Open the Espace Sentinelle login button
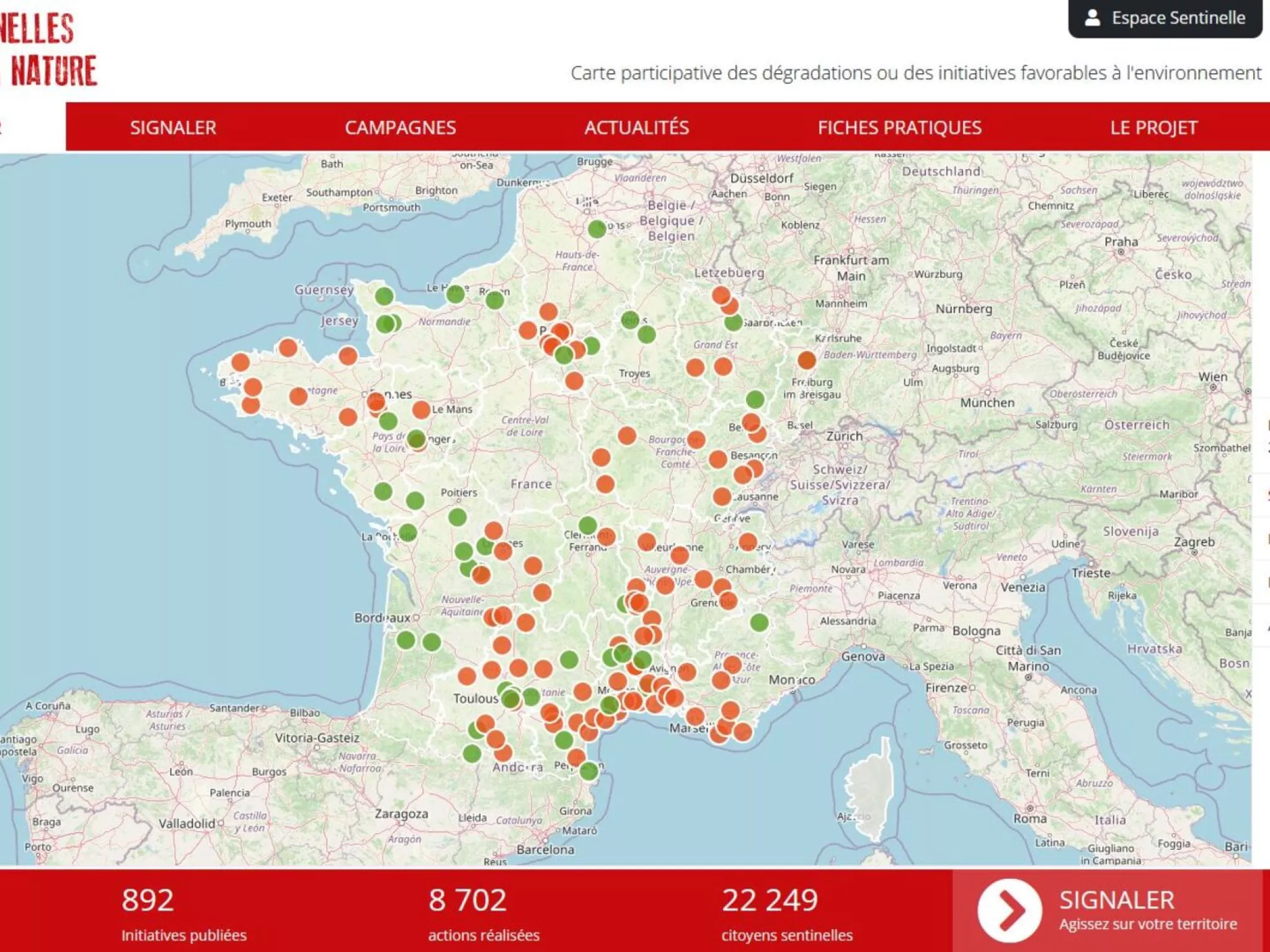The image size is (1270, 952). tap(1165, 18)
